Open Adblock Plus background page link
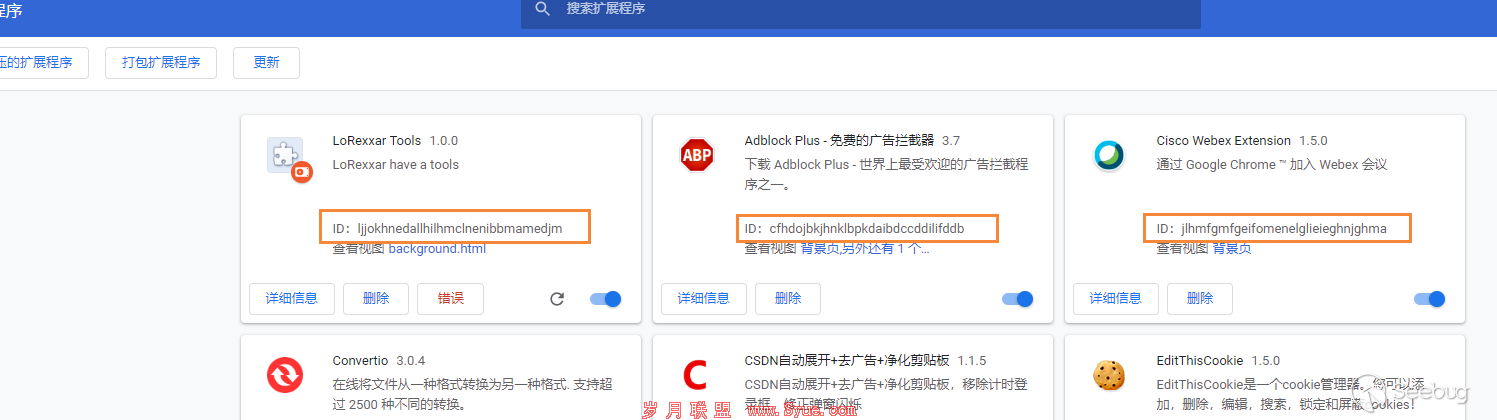Viewport: 1497px width, 420px height. pos(819,248)
